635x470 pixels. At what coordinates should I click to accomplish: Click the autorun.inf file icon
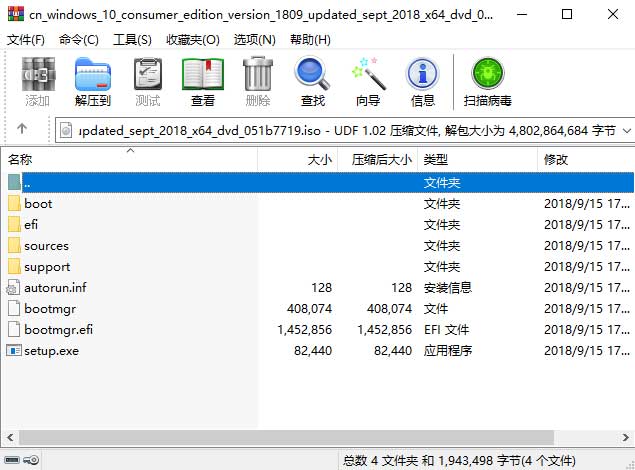tap(13, 287)
